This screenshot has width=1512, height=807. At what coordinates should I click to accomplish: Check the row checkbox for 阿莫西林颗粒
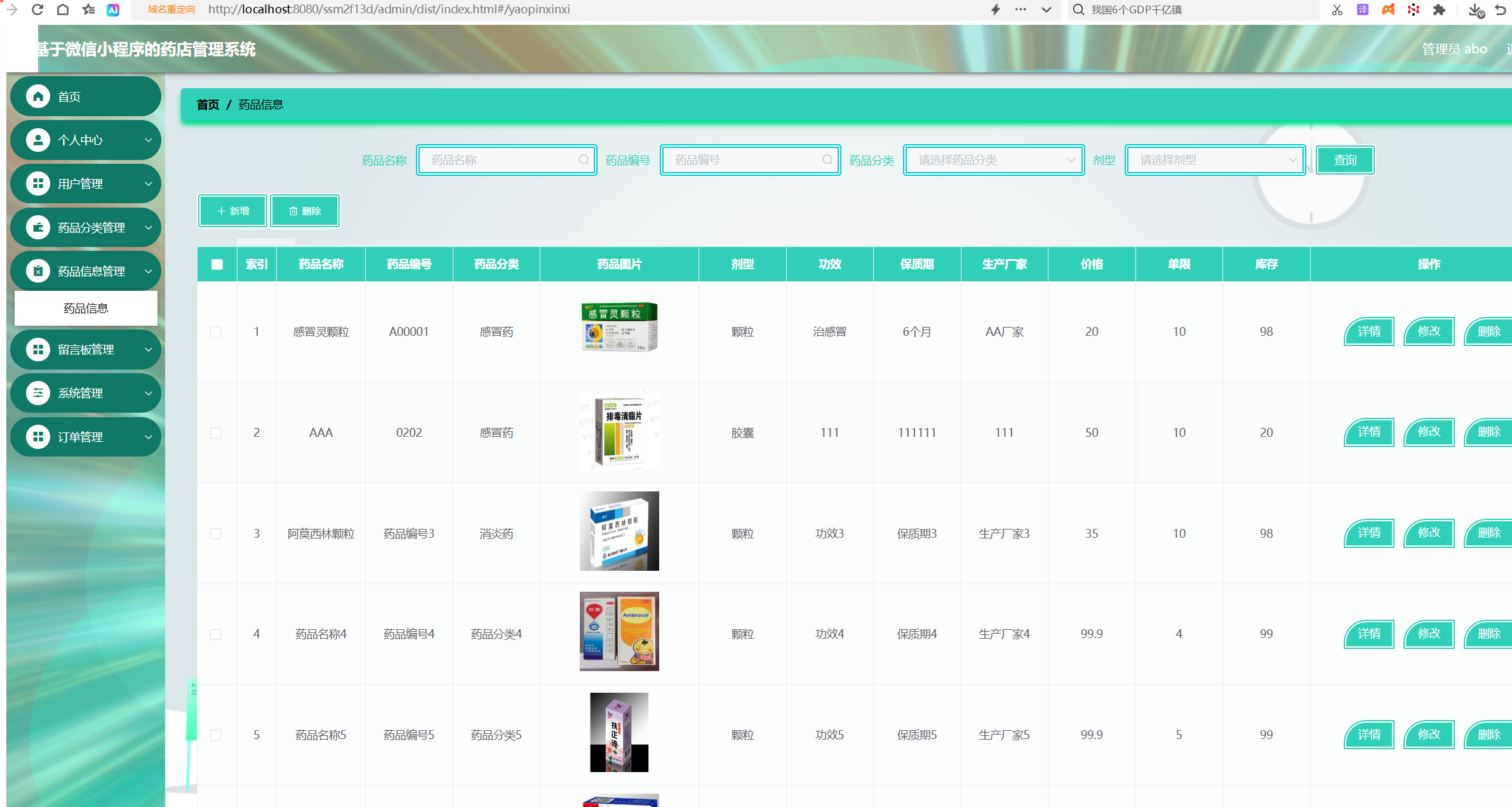coord(216,534)
